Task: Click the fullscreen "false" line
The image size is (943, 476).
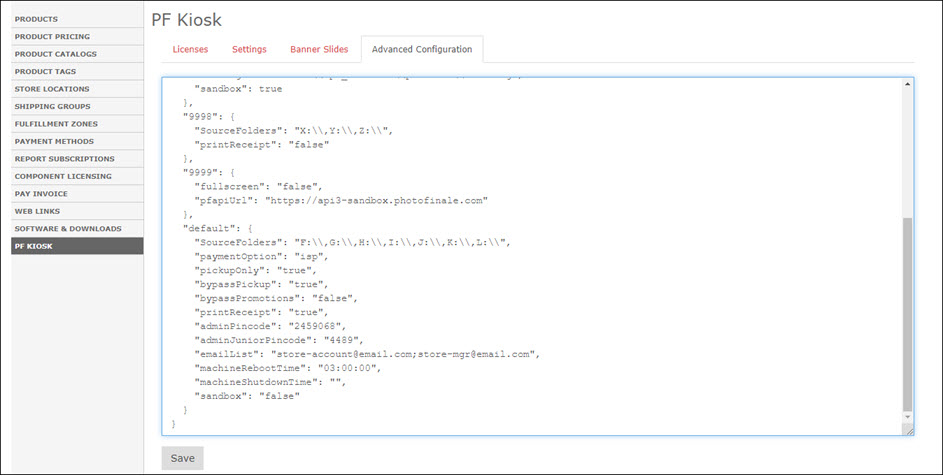Action: [x=259, y=187]
